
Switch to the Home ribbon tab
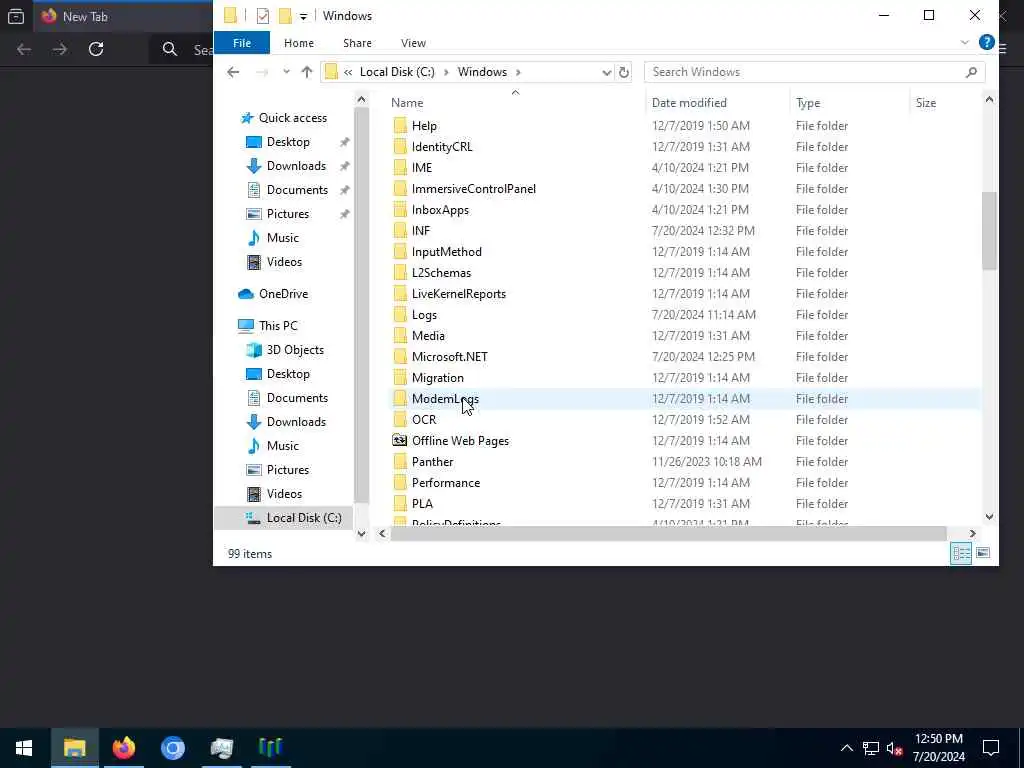[x=298, y=43]
